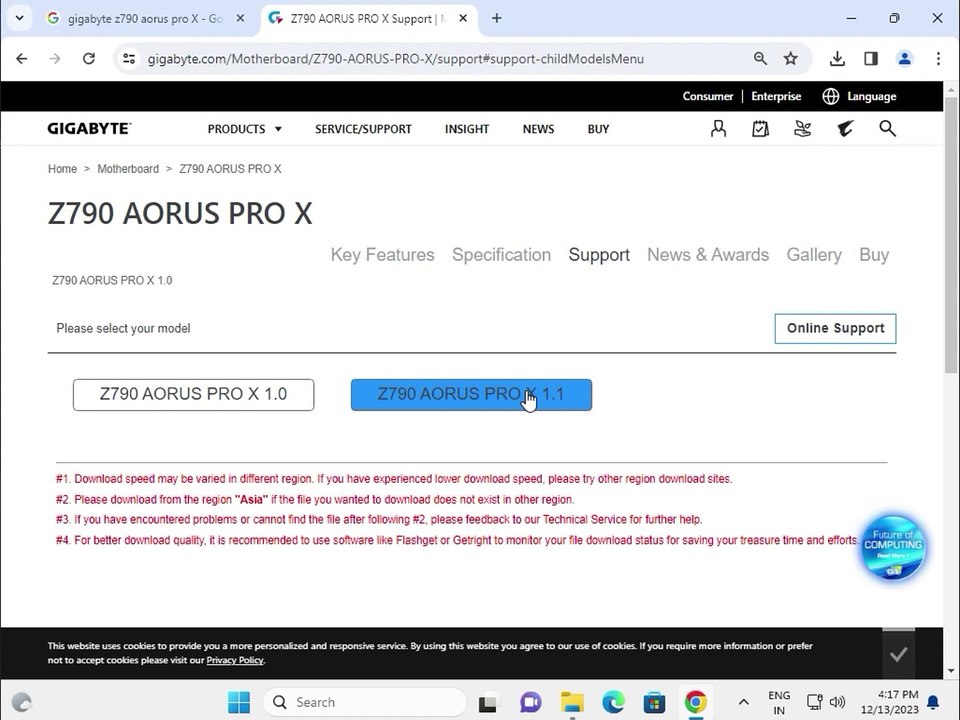Screen dimensions: 960x720
Task: Open the volume speaker tray icon
Action: (837, 702)
